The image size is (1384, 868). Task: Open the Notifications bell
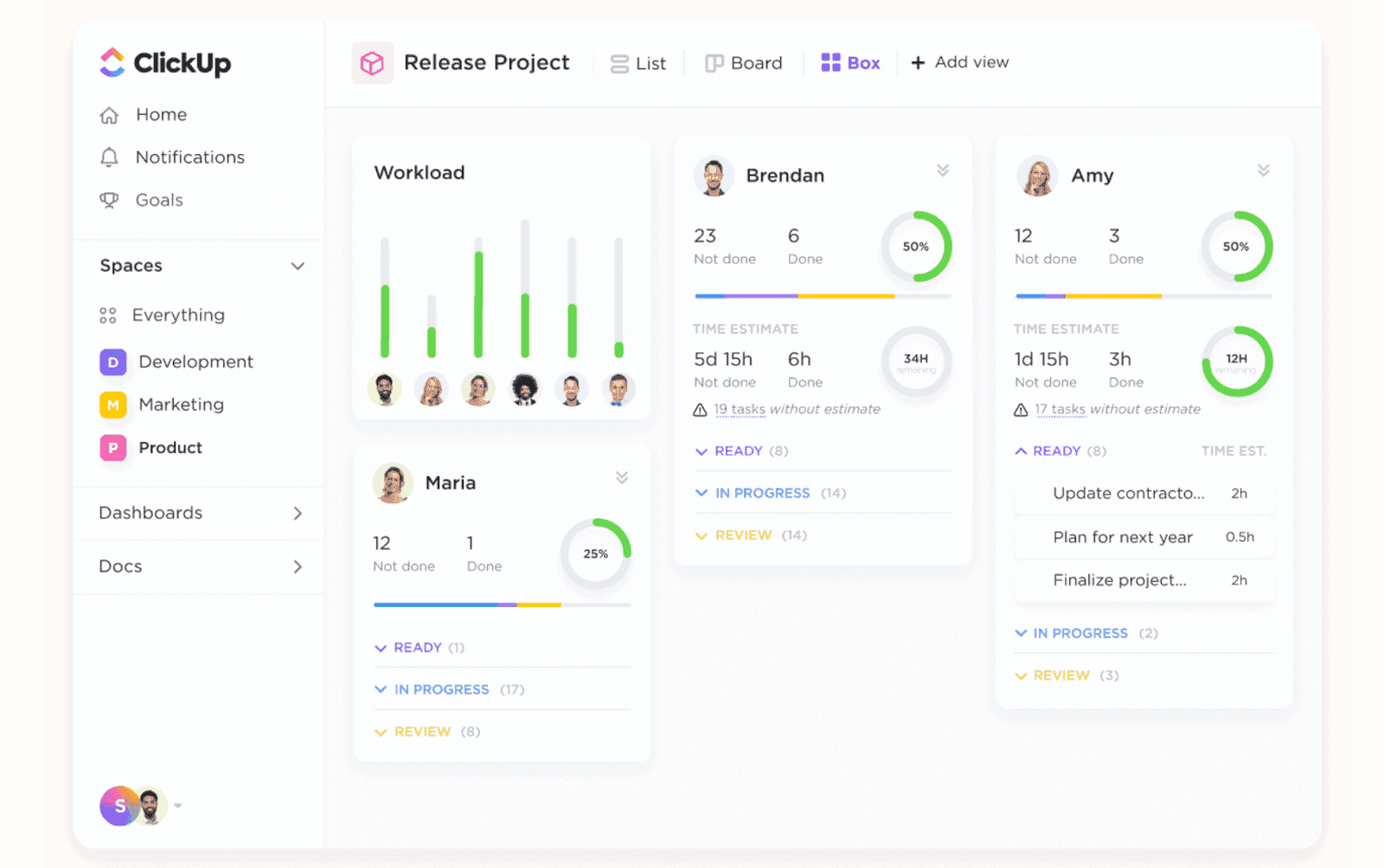109,157
